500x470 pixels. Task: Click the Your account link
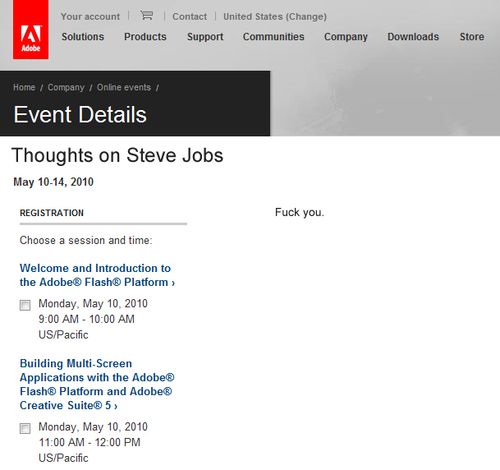click(x=90, y=16)
